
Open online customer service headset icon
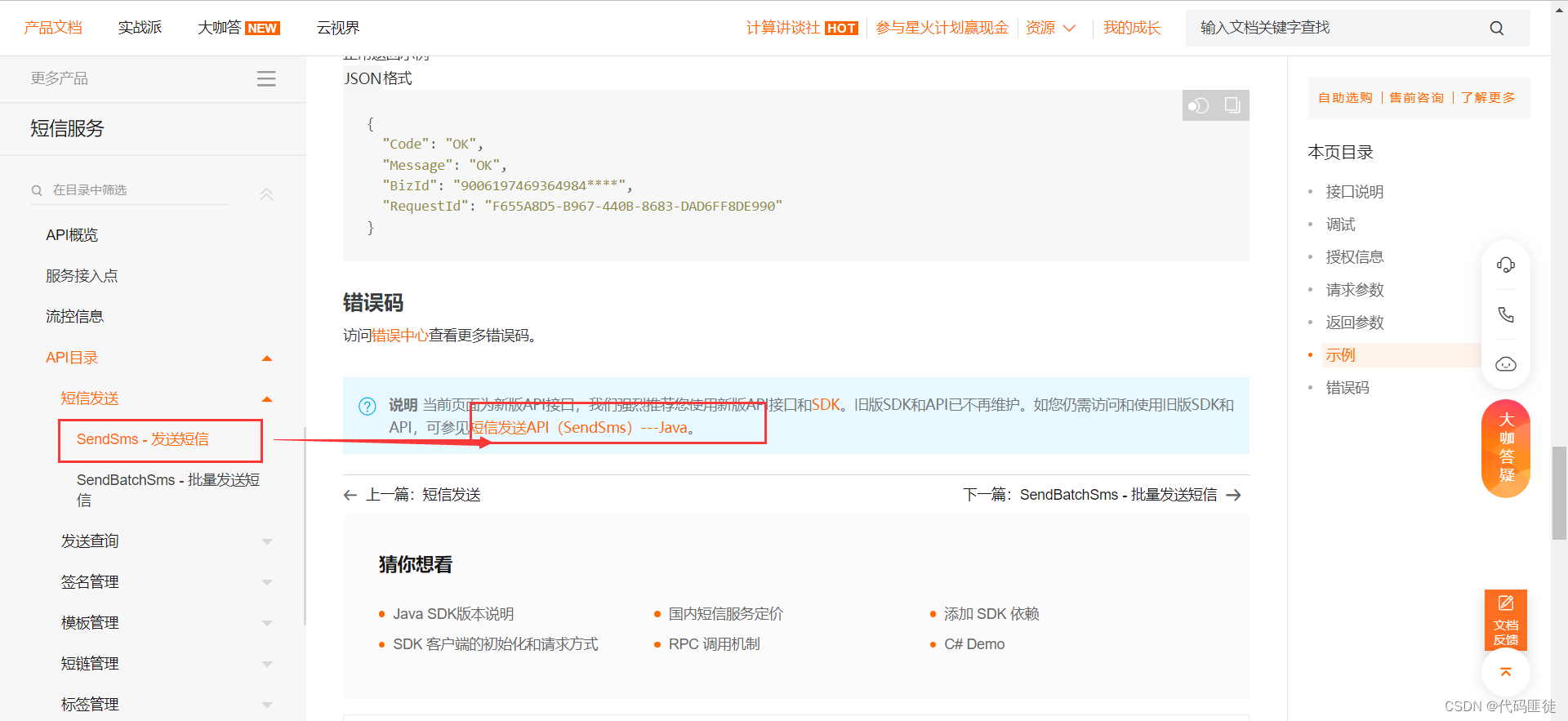[x=1506, y=265]
